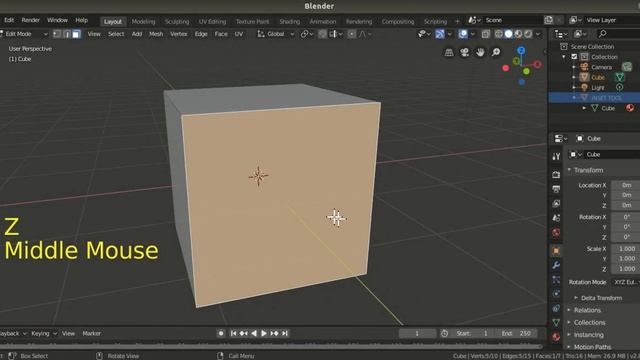Click the red X axis gizmo

538,64
